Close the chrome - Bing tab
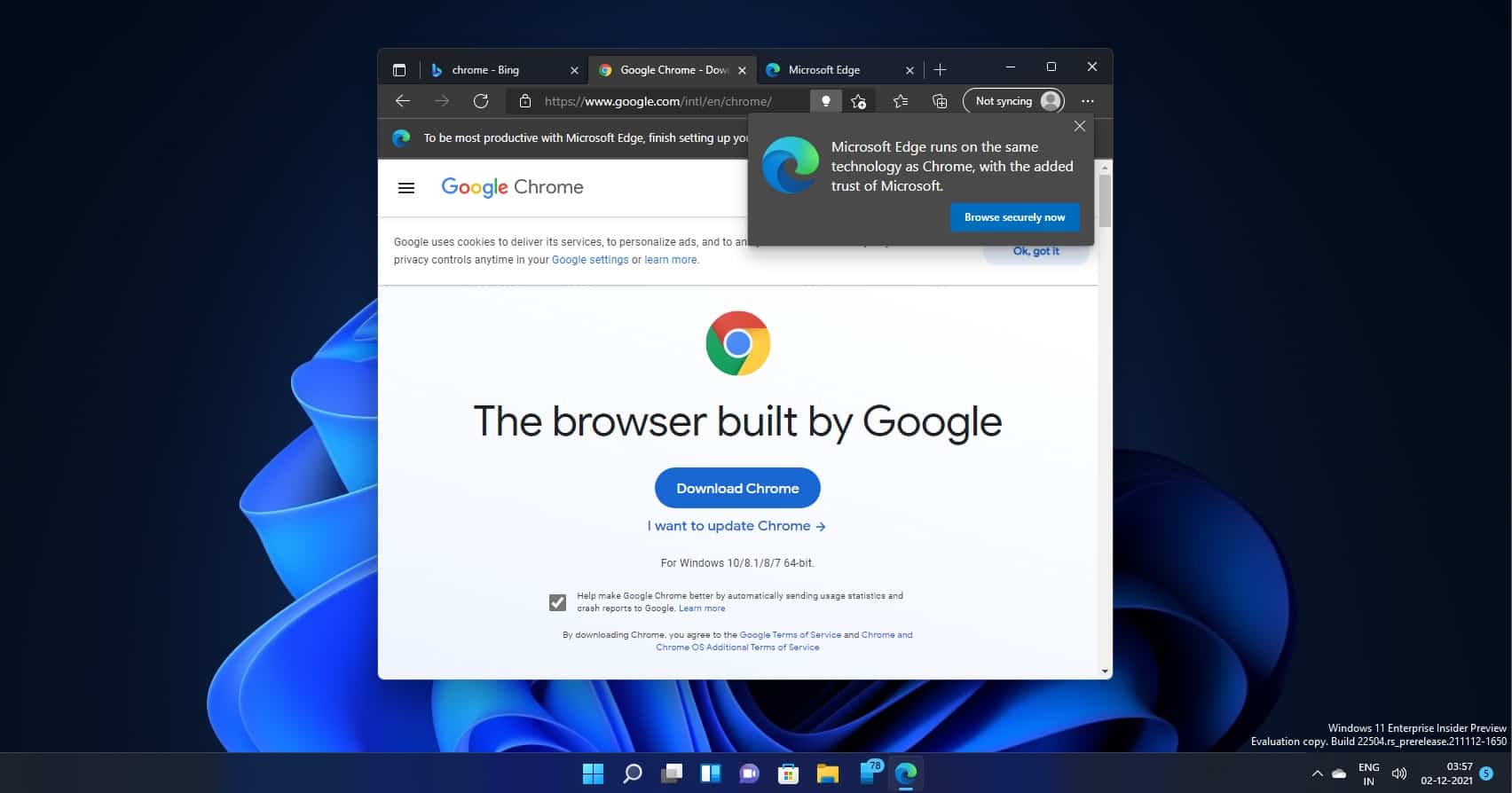The height and width of the screenshot is (793, 1512). [573, 70]
